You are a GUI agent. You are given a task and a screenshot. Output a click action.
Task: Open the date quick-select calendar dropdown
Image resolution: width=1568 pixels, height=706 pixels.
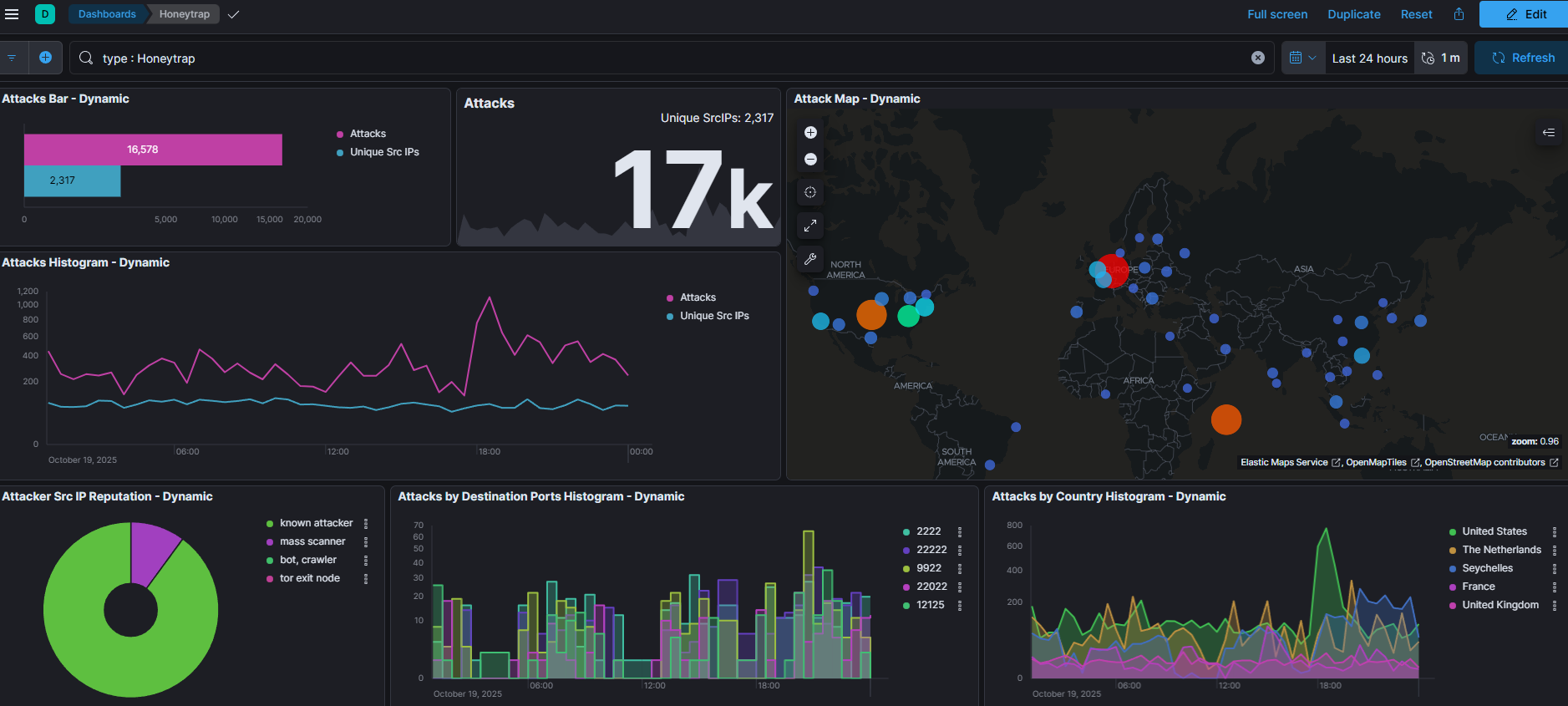tap(1302, 58)
